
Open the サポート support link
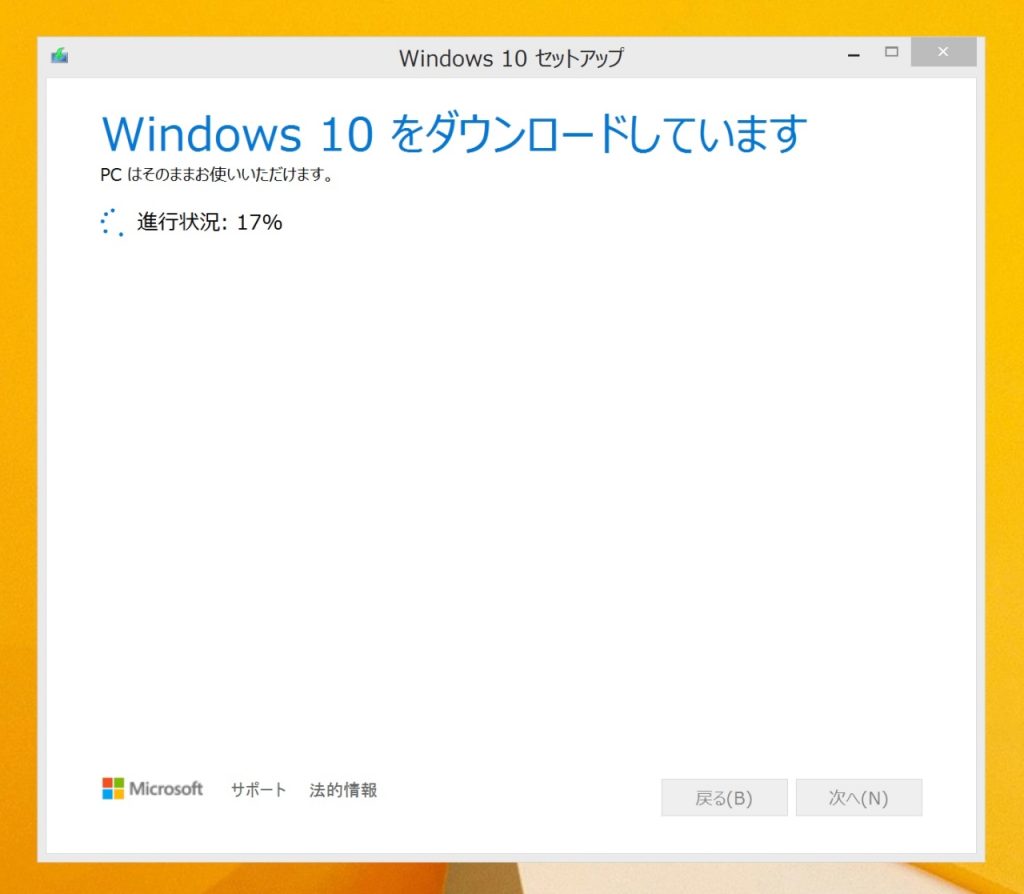pyautogui.click(x=257, y=790)
